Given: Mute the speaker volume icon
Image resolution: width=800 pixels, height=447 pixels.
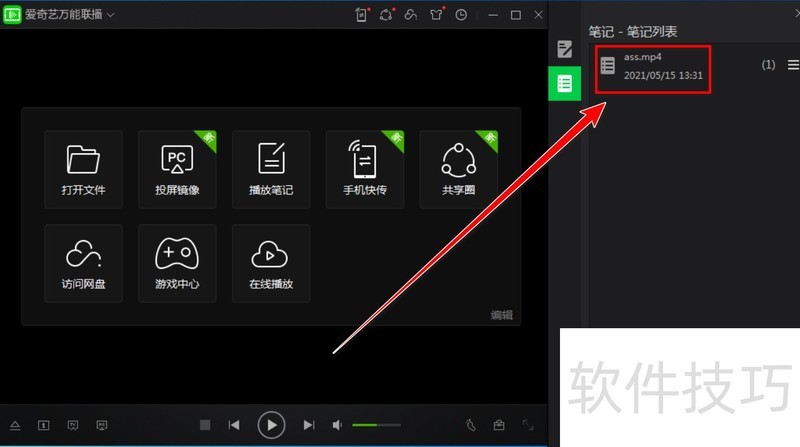Looking at the screenshot, I should click(337, 425).
